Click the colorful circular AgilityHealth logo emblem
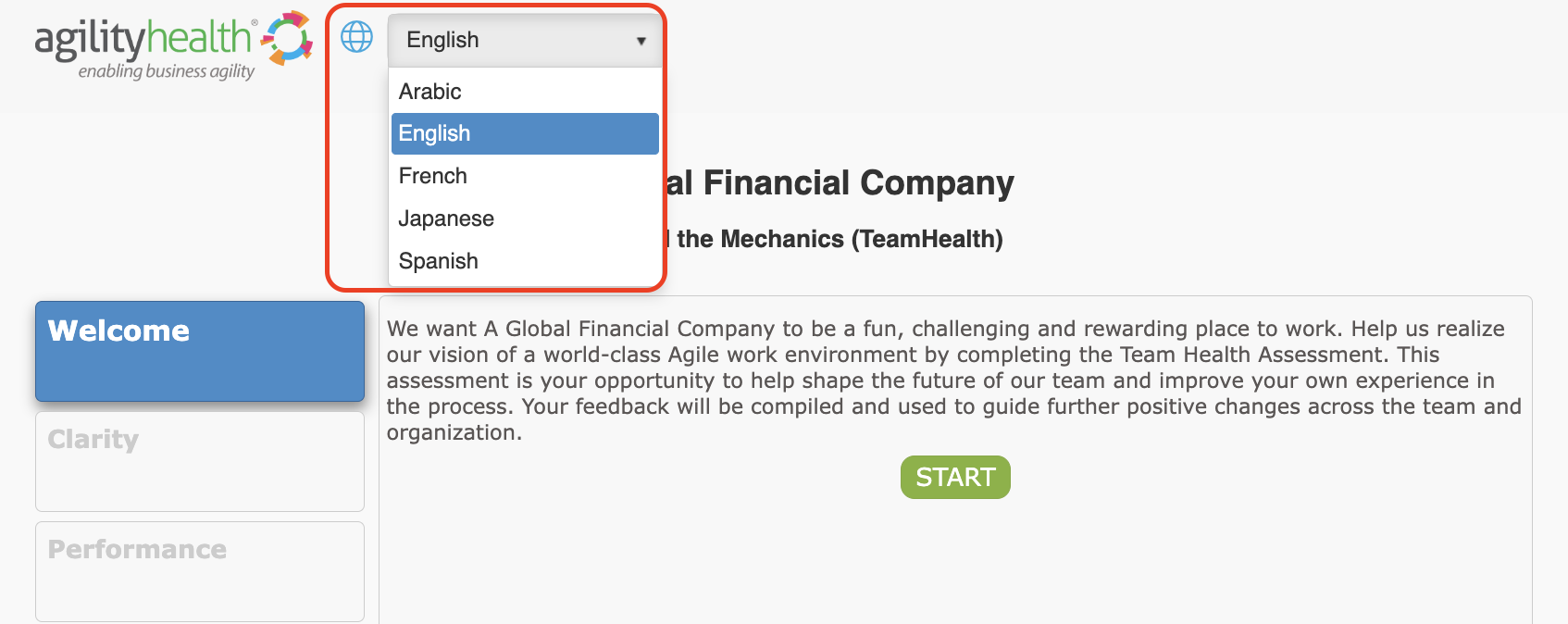Viewport: 1568px width, 624px height. pyautogui.click(x=287, y=38)
